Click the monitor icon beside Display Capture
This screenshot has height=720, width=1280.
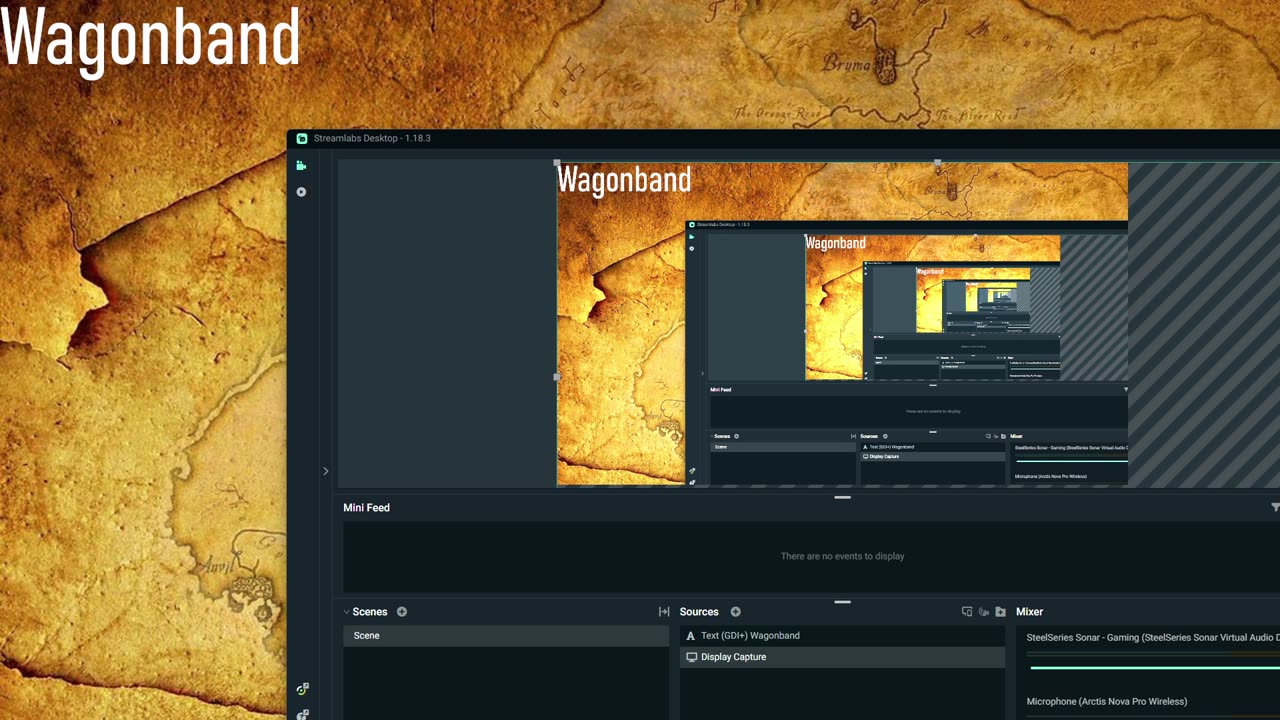click(x=691, y=657)
